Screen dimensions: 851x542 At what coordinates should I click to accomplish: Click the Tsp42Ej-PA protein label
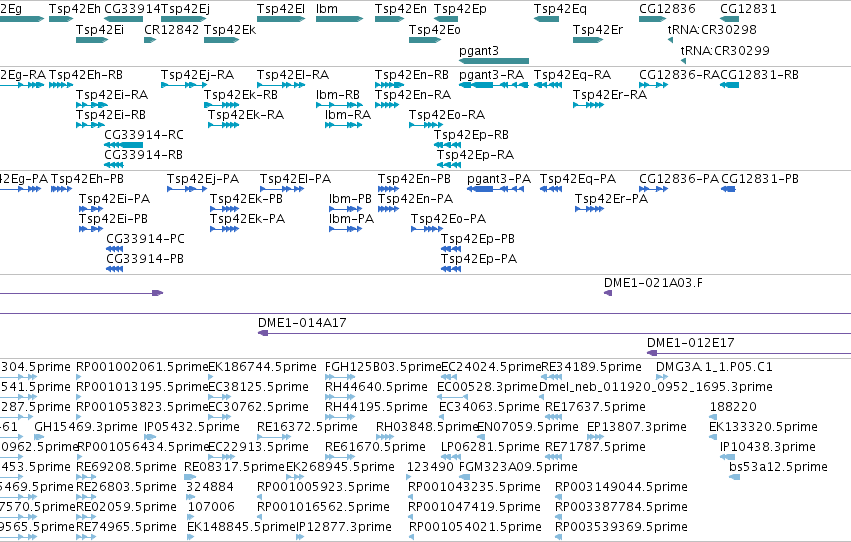click(203, 178)
